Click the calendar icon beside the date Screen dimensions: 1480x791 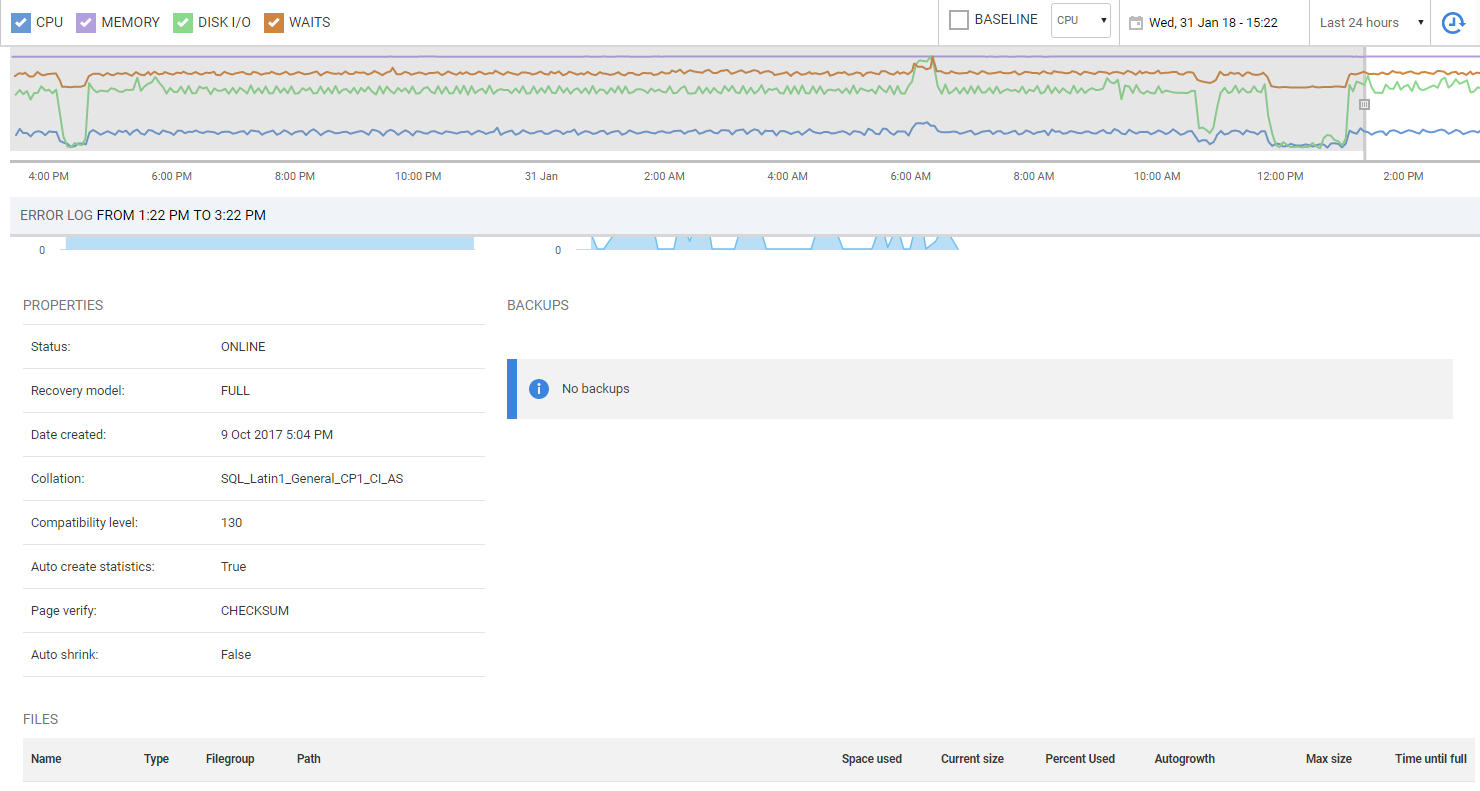click(1136, 23)
